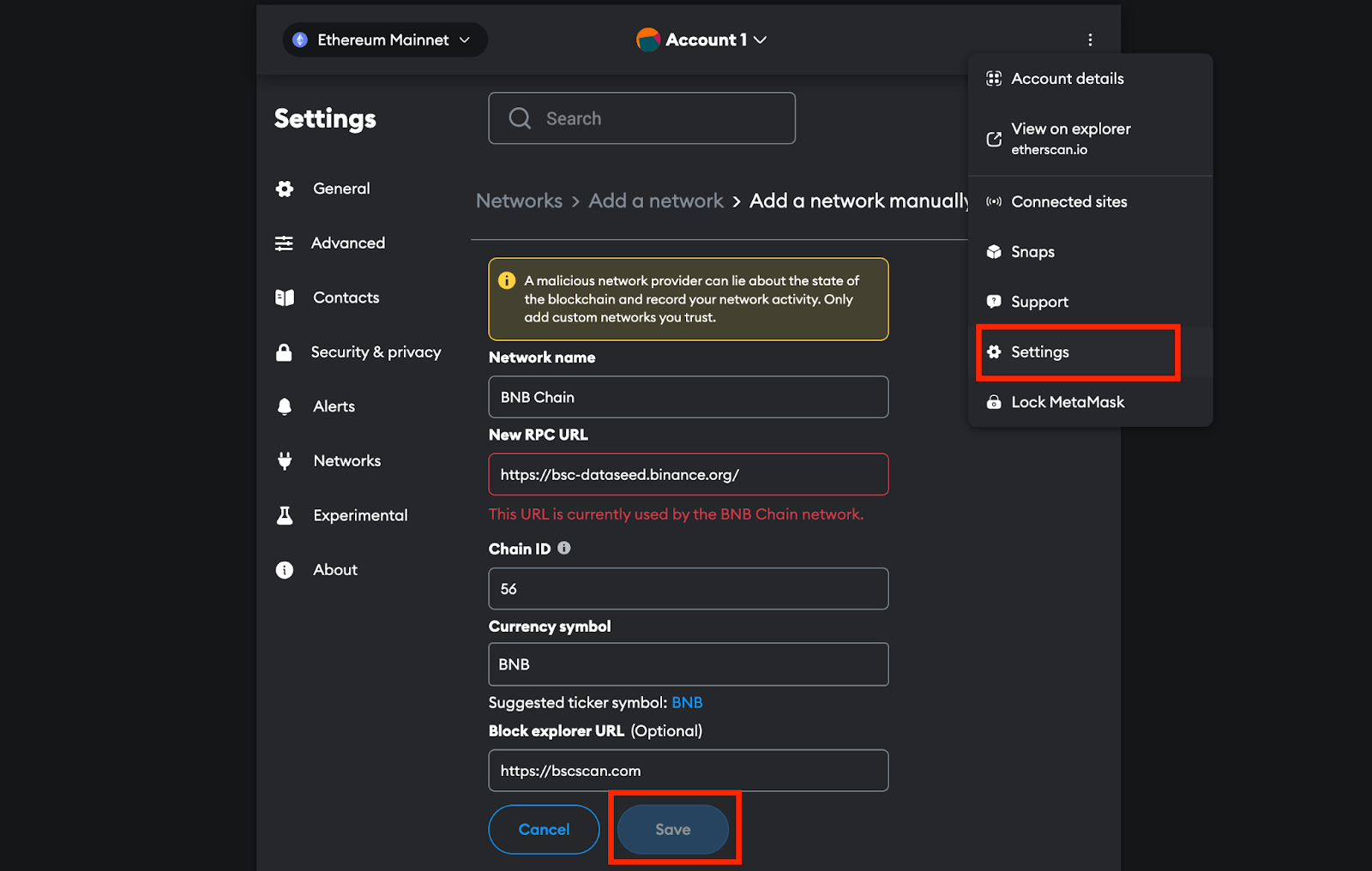
Task: Click the Alerts bell icon
Action: (x=285, y=406)
